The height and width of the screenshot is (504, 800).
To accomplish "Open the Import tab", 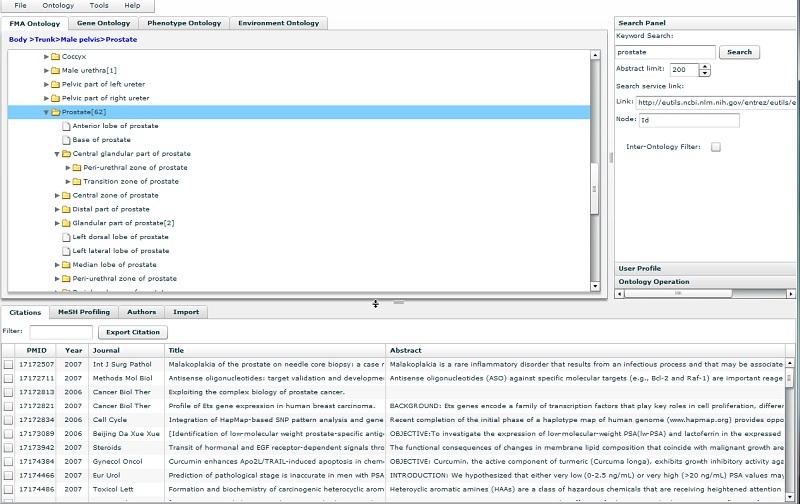I will [186, 312].
